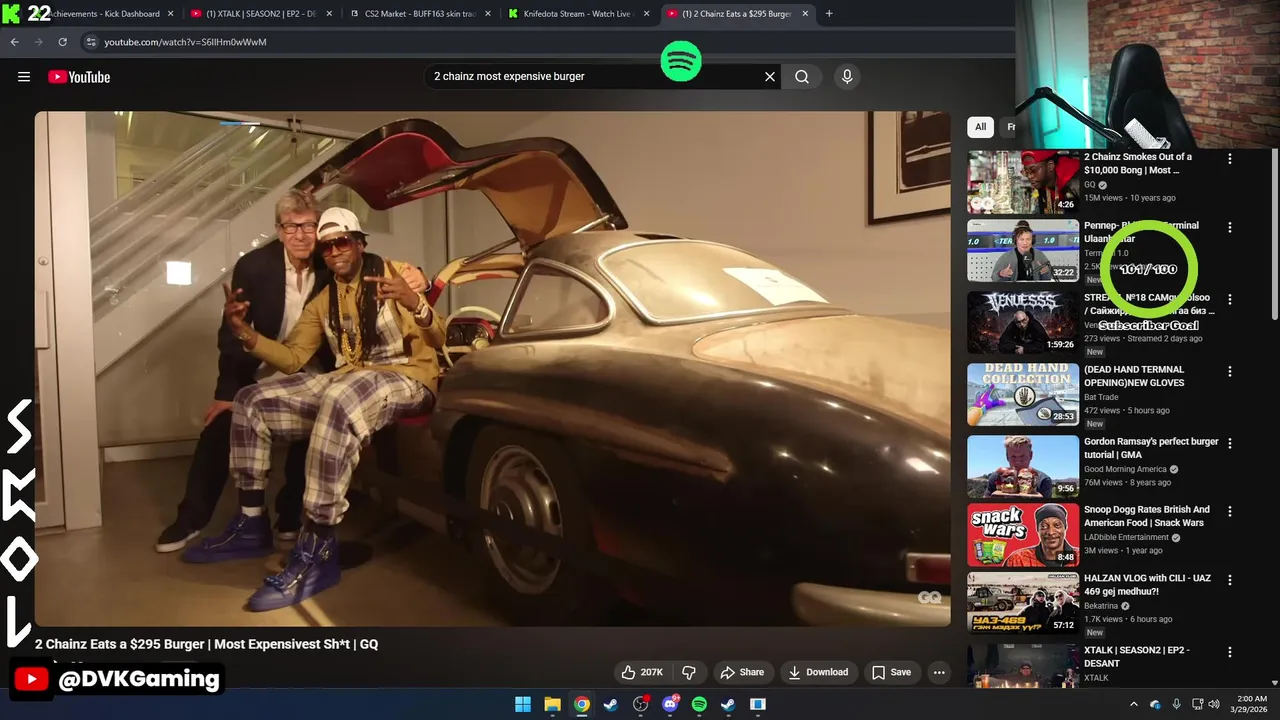Open File Explorer from taskbar
The height and width of the screenshot is (720, 1280).
point(552,704)
